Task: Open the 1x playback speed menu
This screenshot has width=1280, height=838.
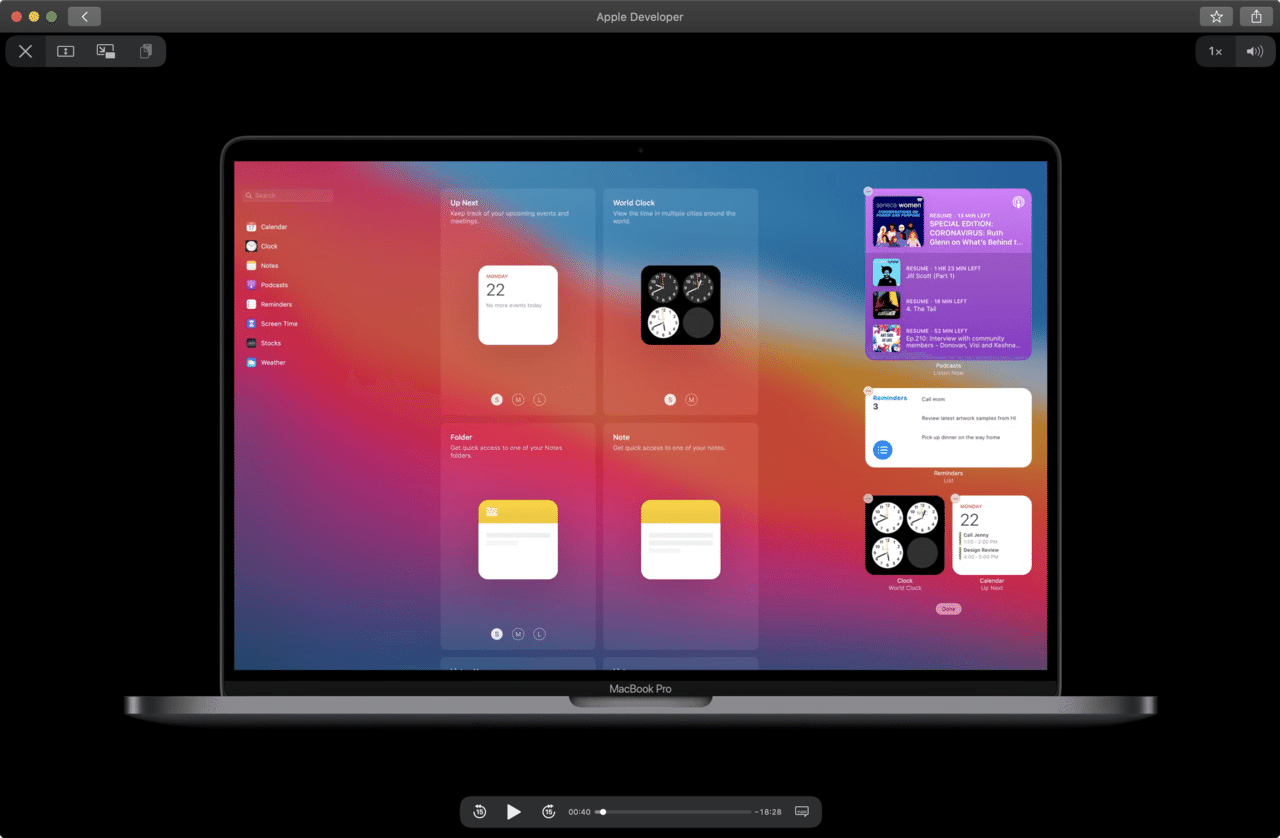Action: click(1214, 51)
